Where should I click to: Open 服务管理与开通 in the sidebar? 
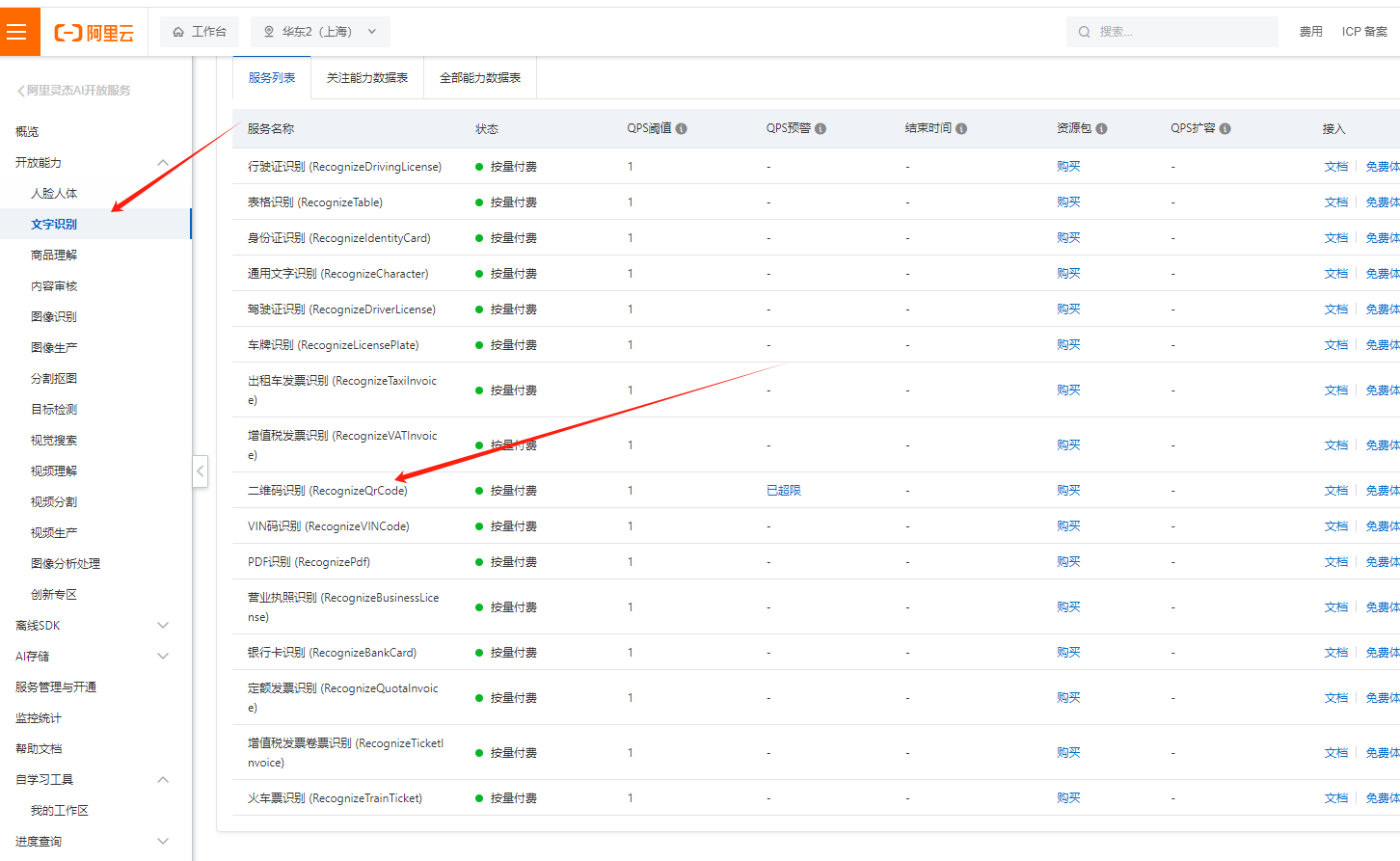pos(56,687)
